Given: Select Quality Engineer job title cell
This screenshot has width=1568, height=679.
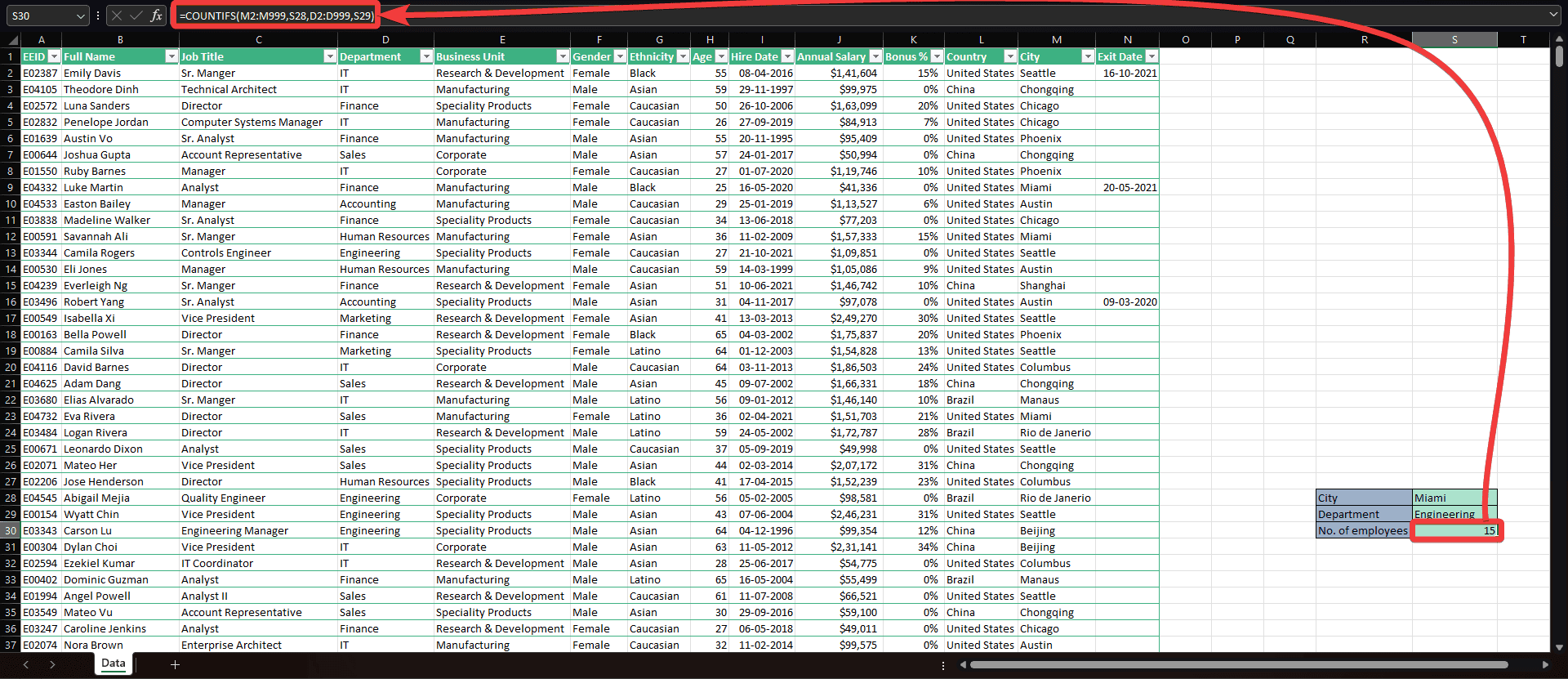Looking at the screenshot, I should tap(258, 498).
